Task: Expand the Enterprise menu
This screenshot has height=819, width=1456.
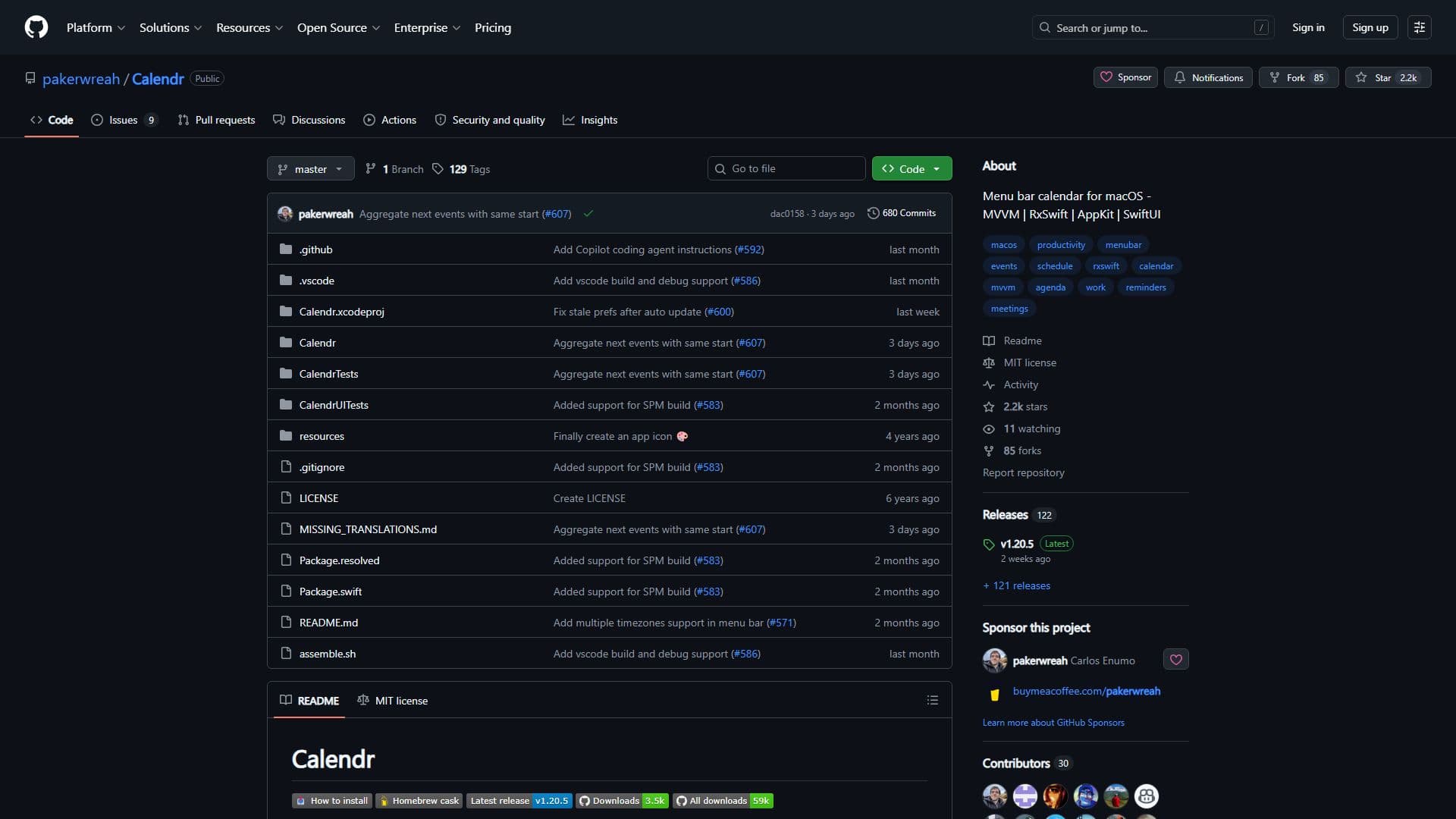Action: 427,27
